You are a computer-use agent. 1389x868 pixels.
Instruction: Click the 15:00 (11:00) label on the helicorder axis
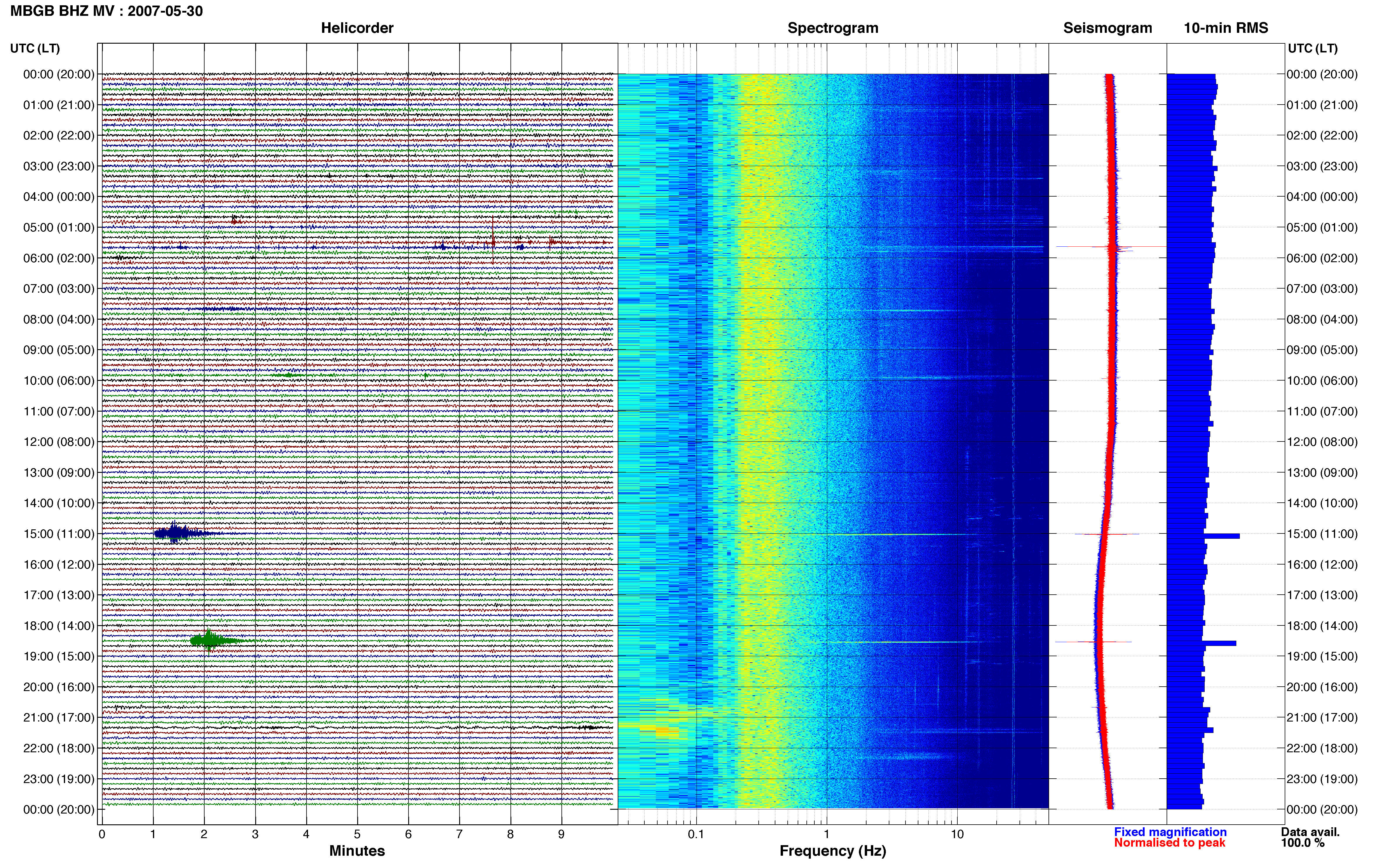point(59,534)
